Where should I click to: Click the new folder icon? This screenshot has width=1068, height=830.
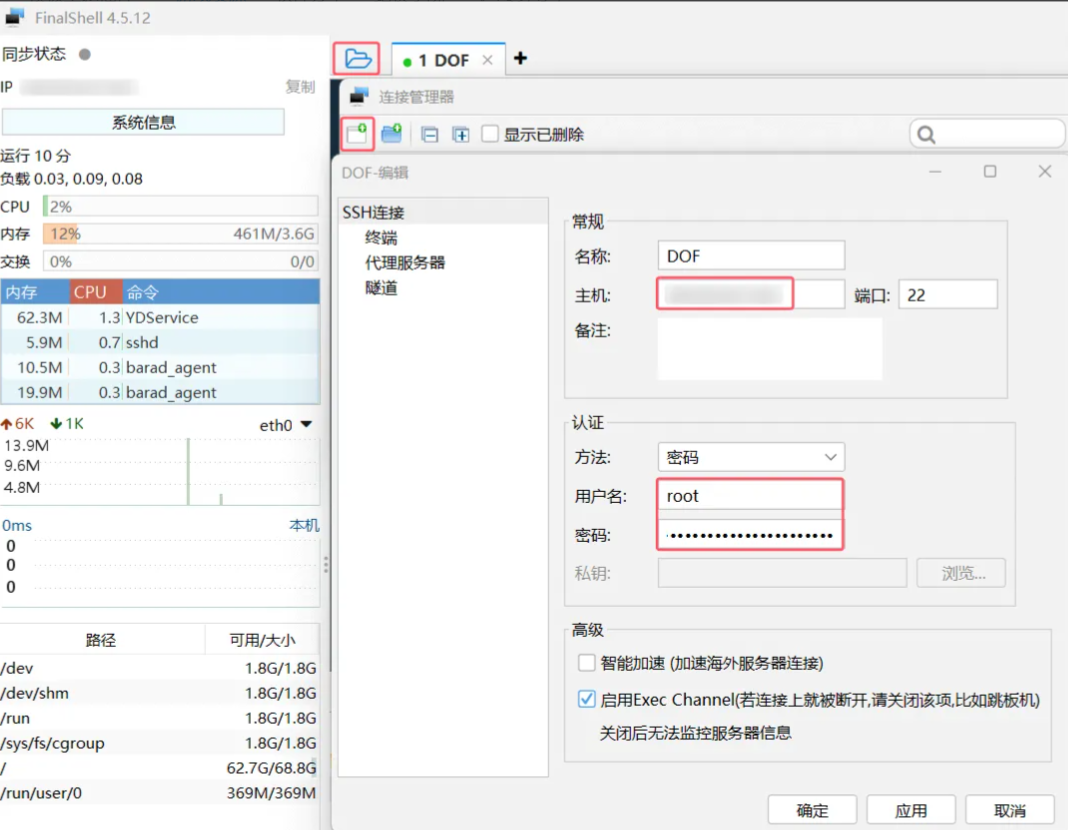[x=391, y=134]
